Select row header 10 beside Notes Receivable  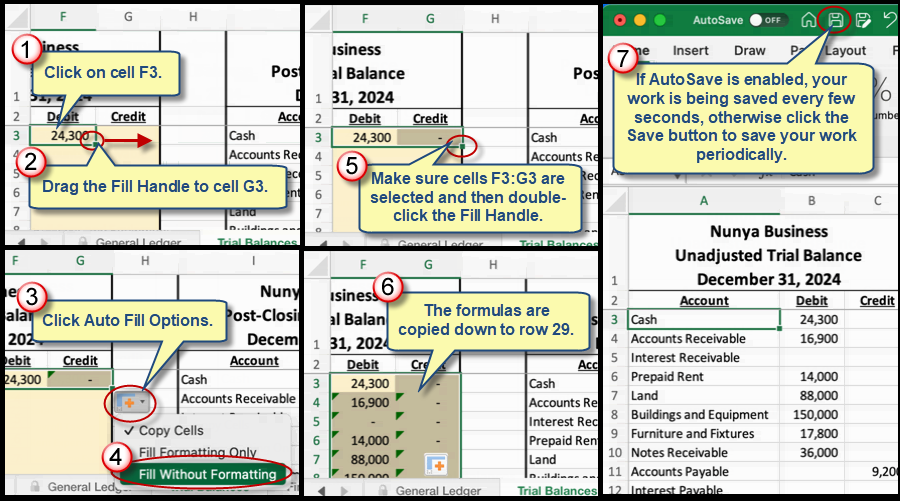[615, 452]
